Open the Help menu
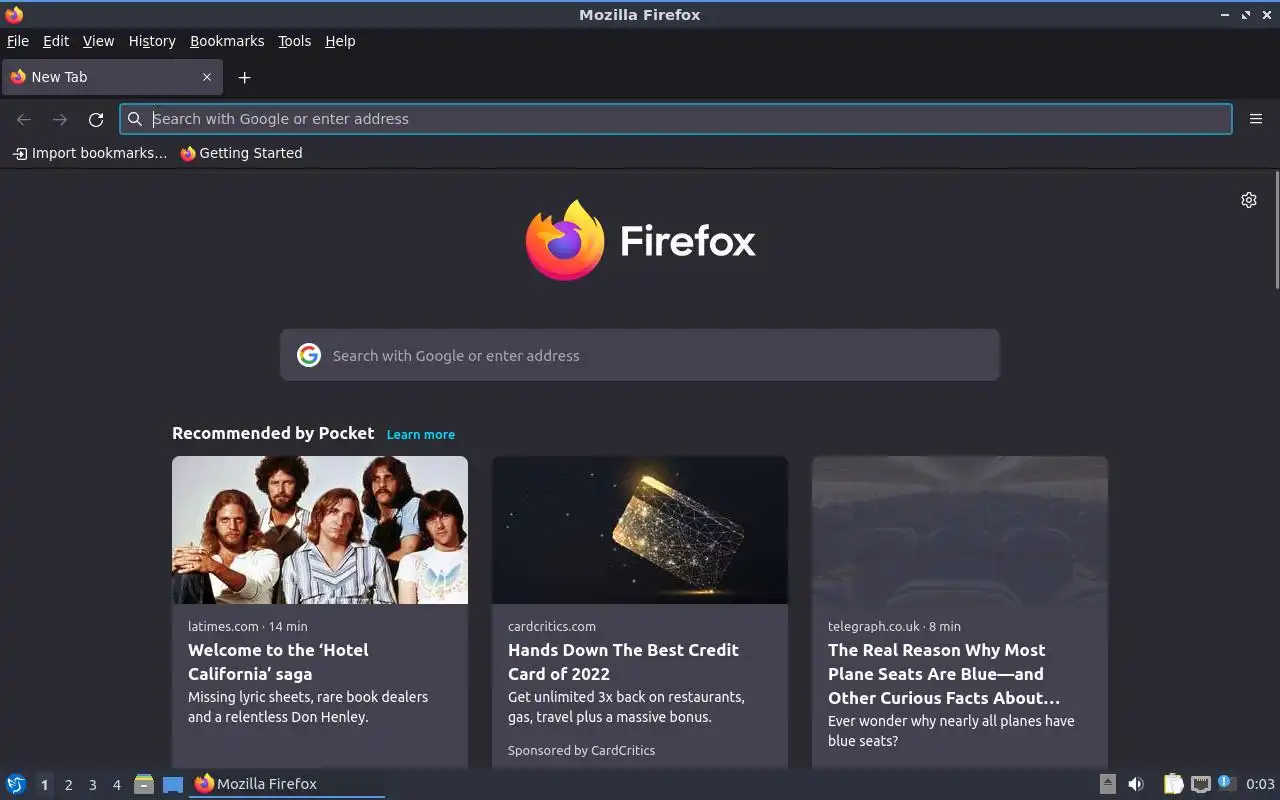 340,41
